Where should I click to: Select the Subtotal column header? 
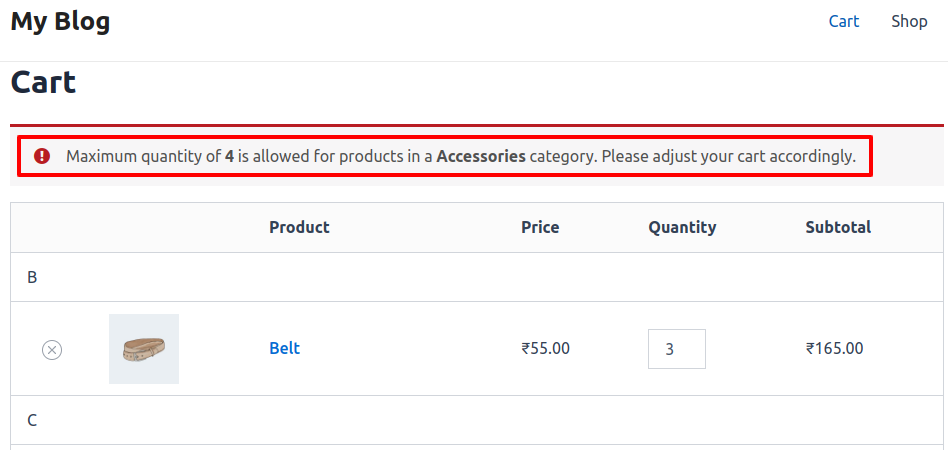(x=838, y=227)
